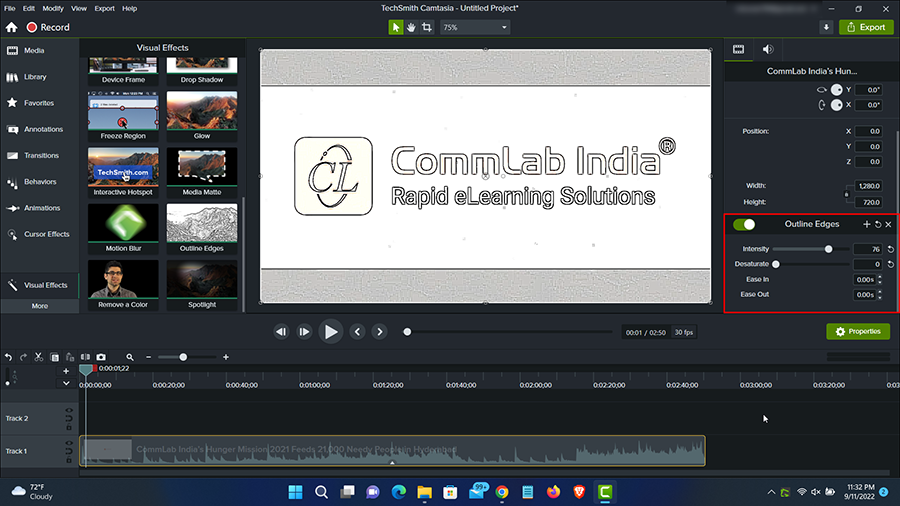The image size is (900, 506).
Task: Click the Home icon
Action: coord(11,27)
